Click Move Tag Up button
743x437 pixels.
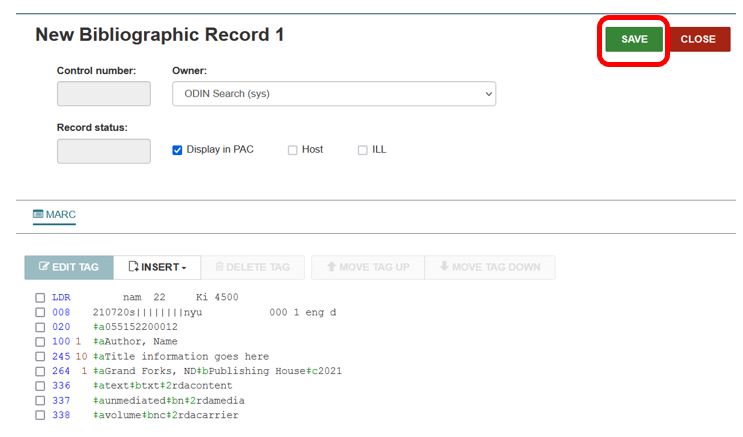(367, 267)
